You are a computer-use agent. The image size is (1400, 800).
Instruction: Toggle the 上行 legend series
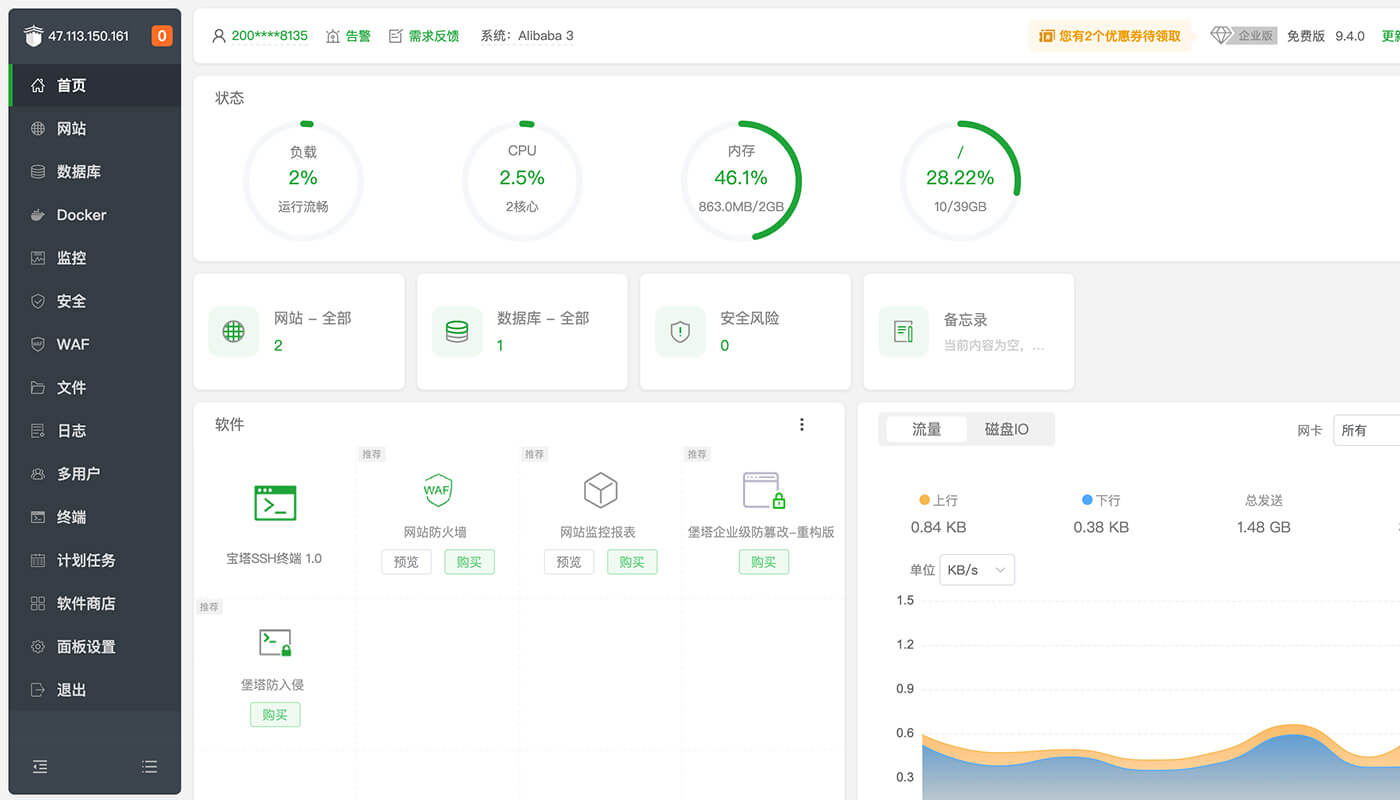938,500
